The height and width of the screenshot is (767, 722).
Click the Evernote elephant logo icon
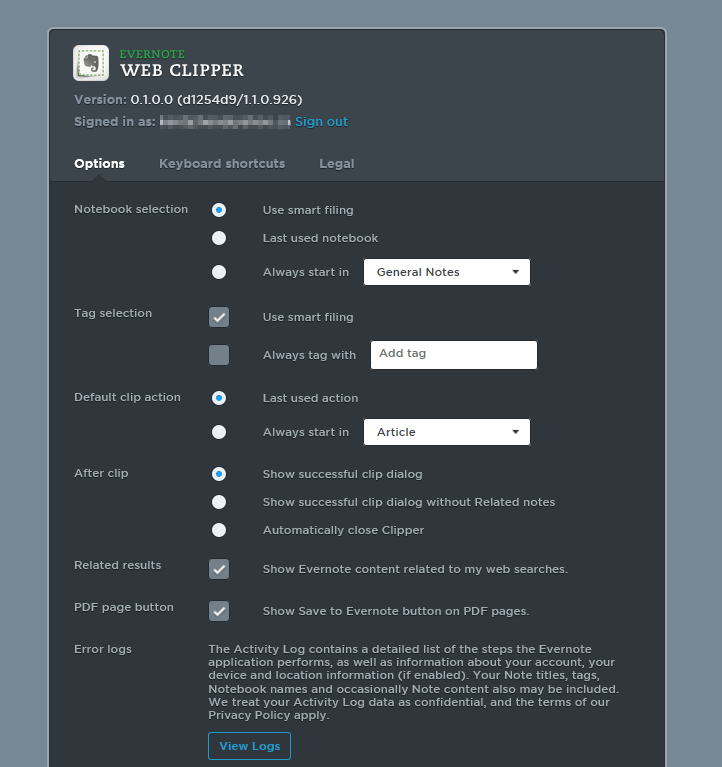click(91, 63)
